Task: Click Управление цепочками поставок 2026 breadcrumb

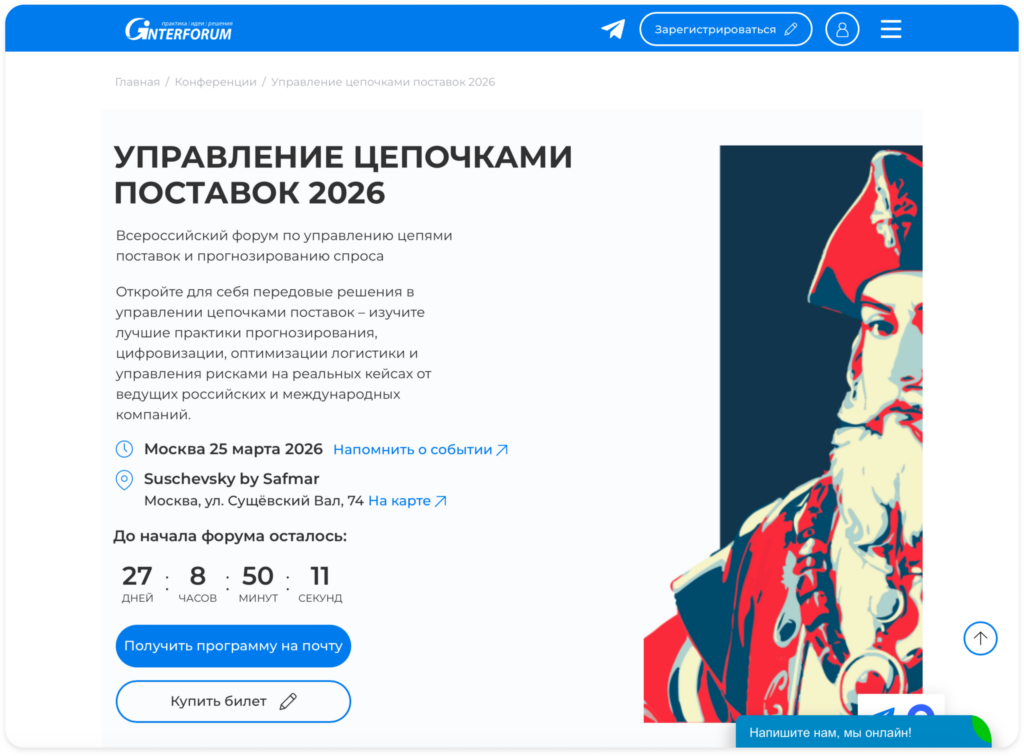Action: pyautogui.click(x=383, y=82)
